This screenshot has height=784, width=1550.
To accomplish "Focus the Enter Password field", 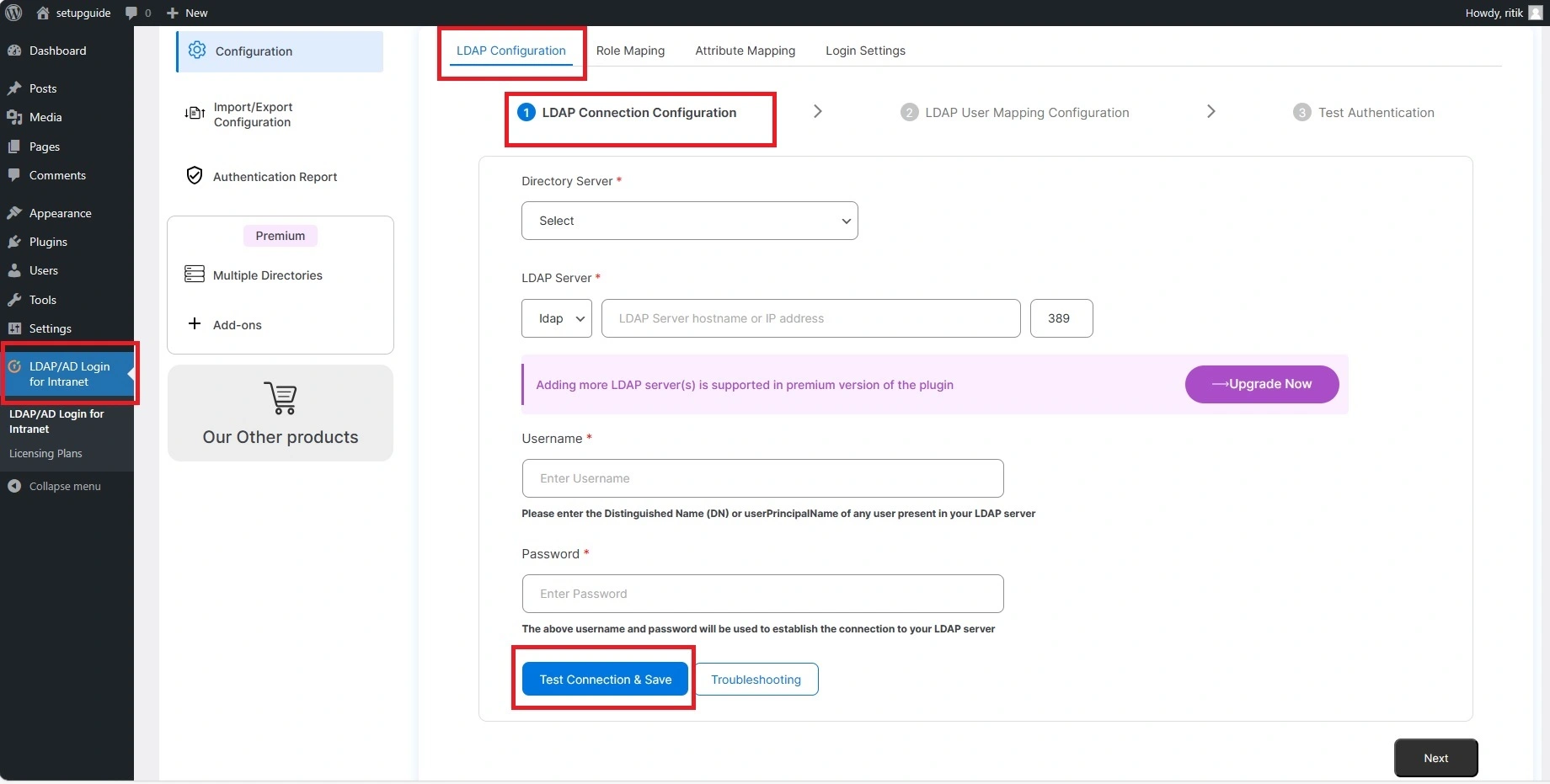I will point(762,594).
